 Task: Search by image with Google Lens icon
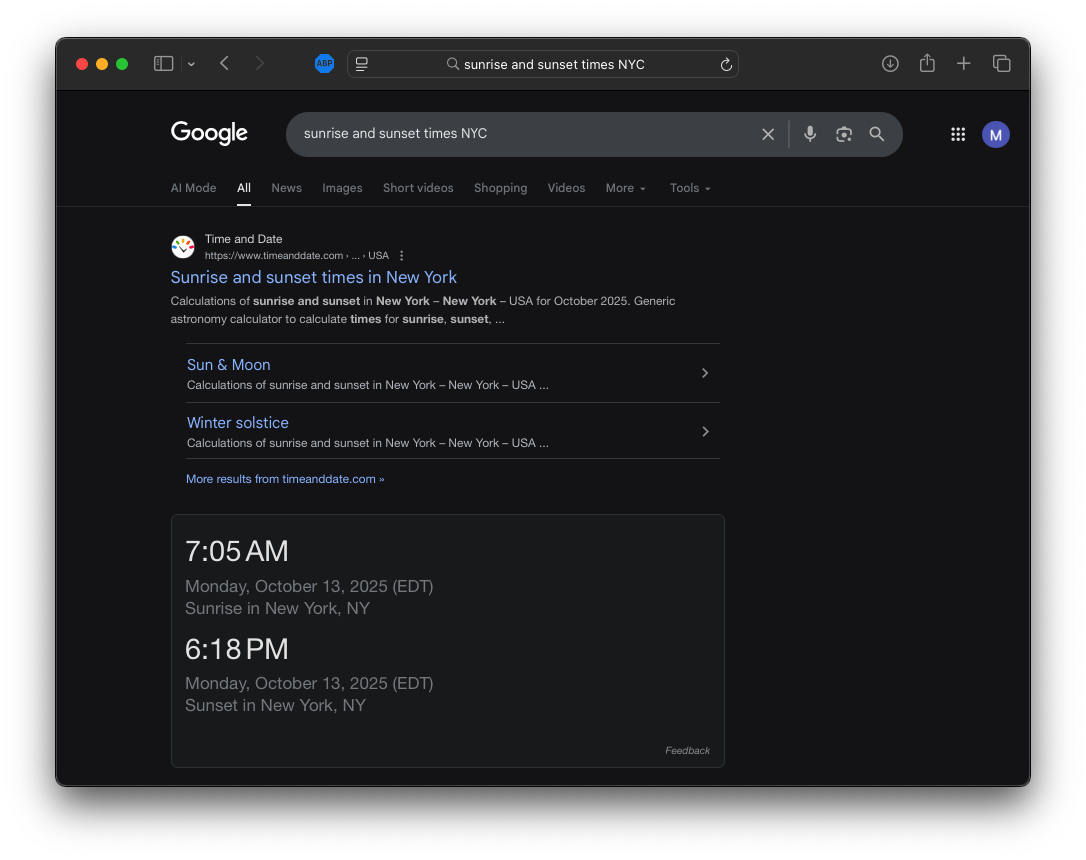(x=844, y=134)
